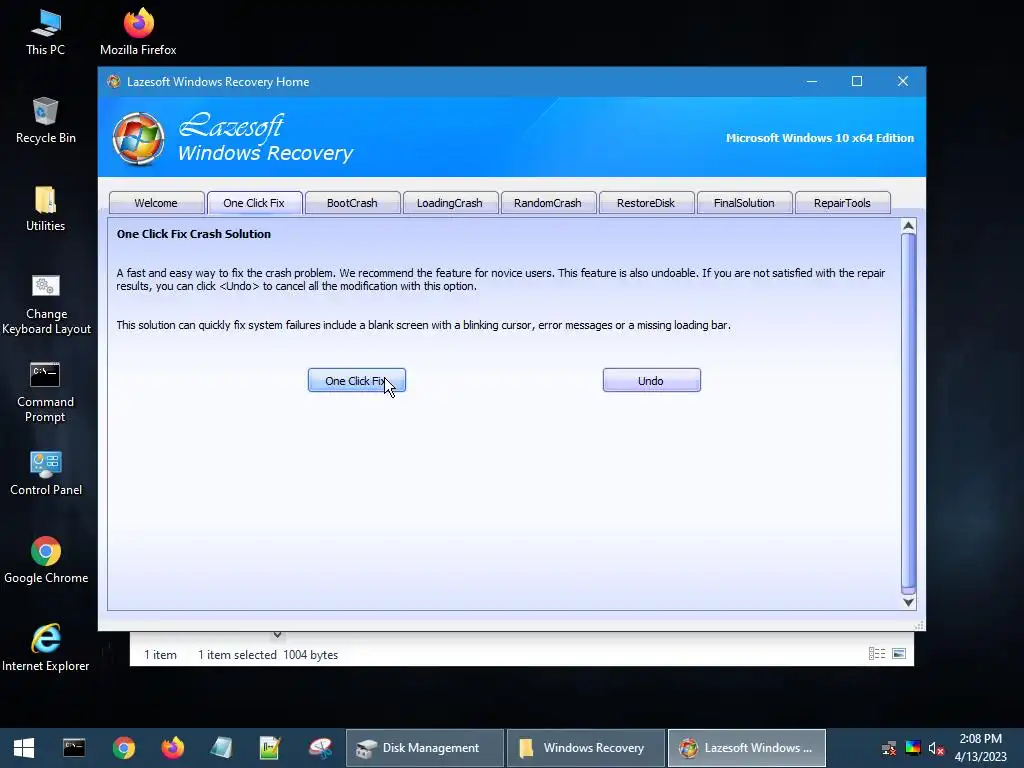Click the Lazesoft Windows Recovery logo
The width and height of the screenshot is (1024, 768).
[x=138, y=138]
